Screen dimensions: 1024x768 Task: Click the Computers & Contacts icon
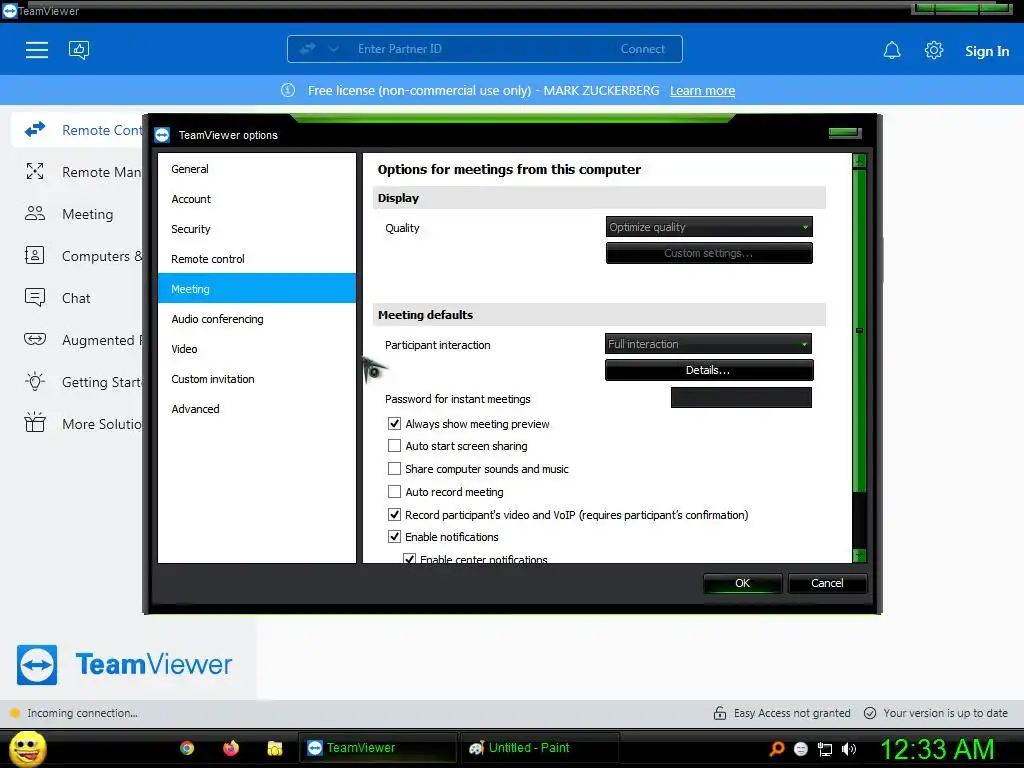click(35, 255)
